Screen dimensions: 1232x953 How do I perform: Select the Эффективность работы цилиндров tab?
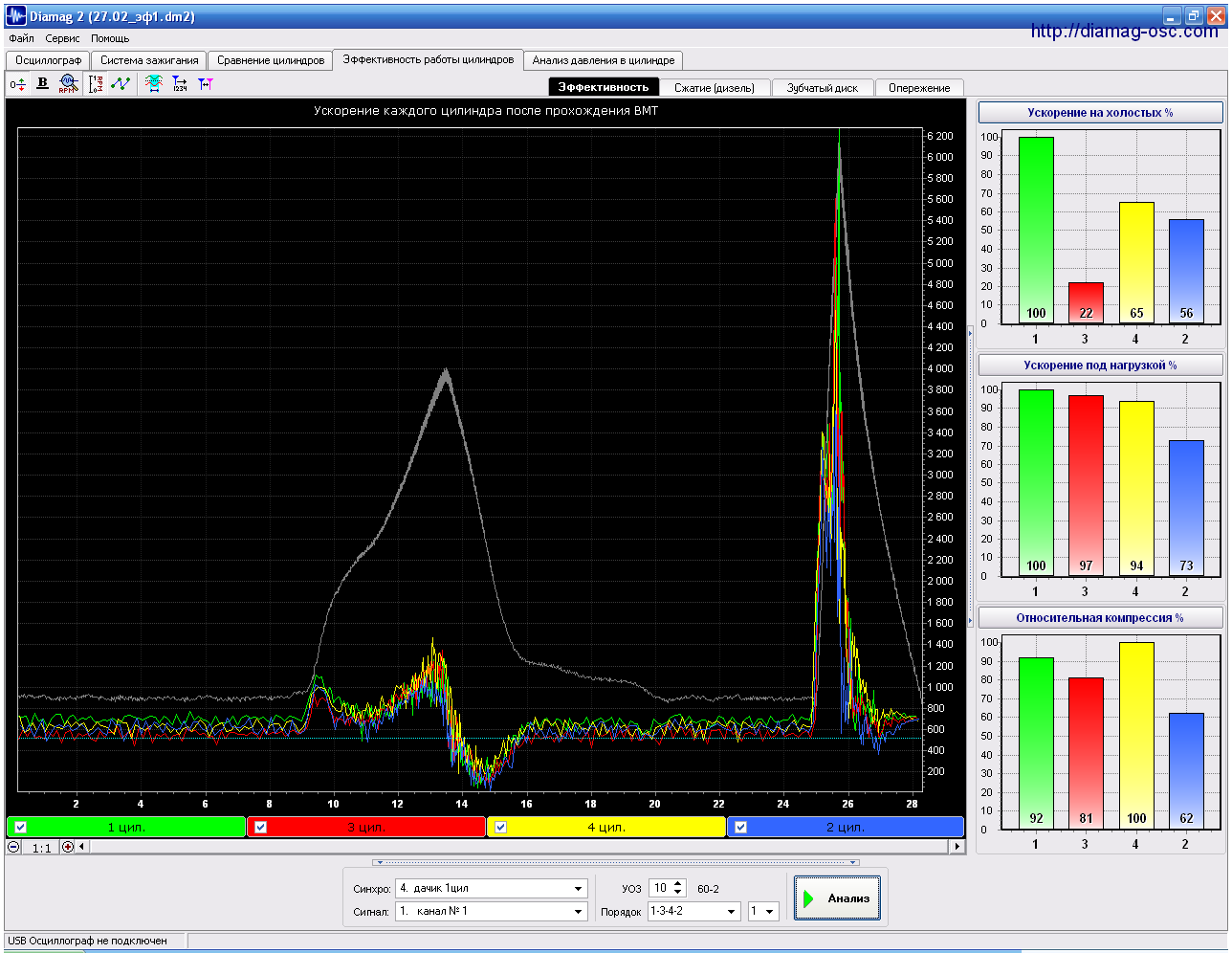(x=429, y=59)
